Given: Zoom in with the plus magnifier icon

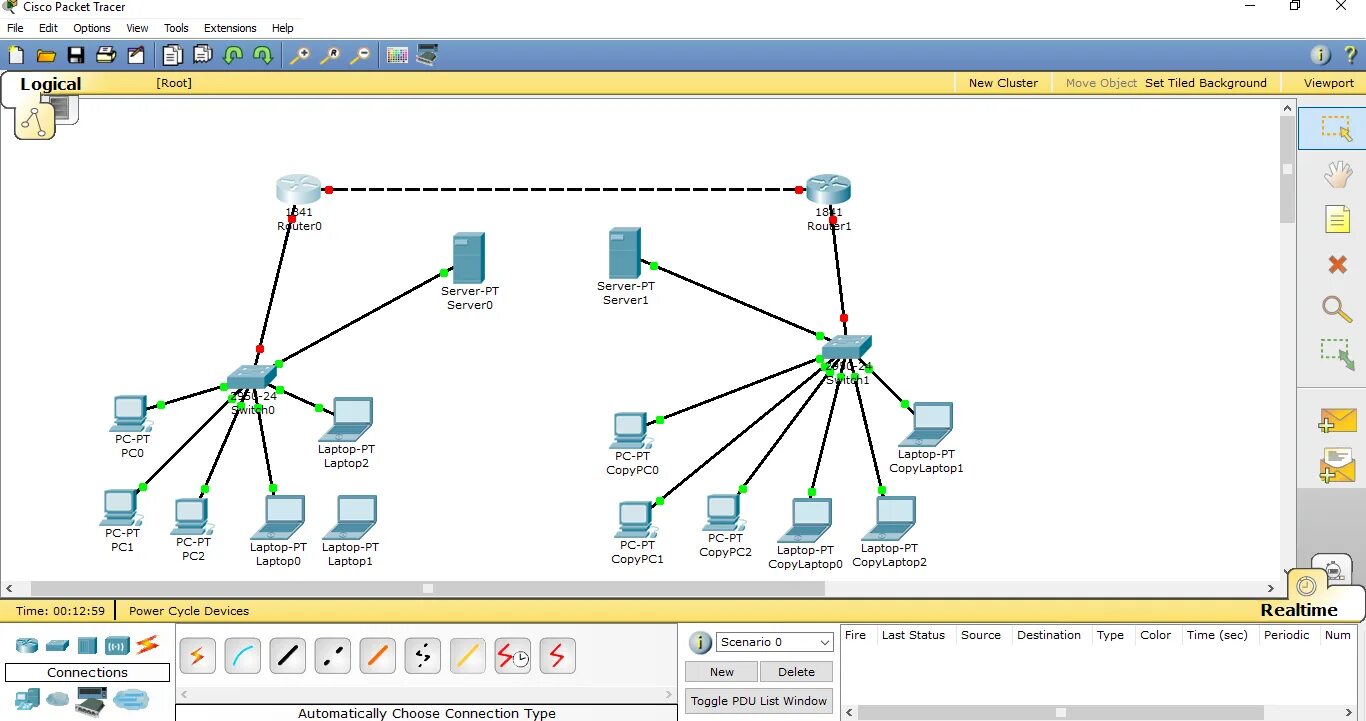Looking at the screenshot, I should pyautogui.click(x=300, y=55).
